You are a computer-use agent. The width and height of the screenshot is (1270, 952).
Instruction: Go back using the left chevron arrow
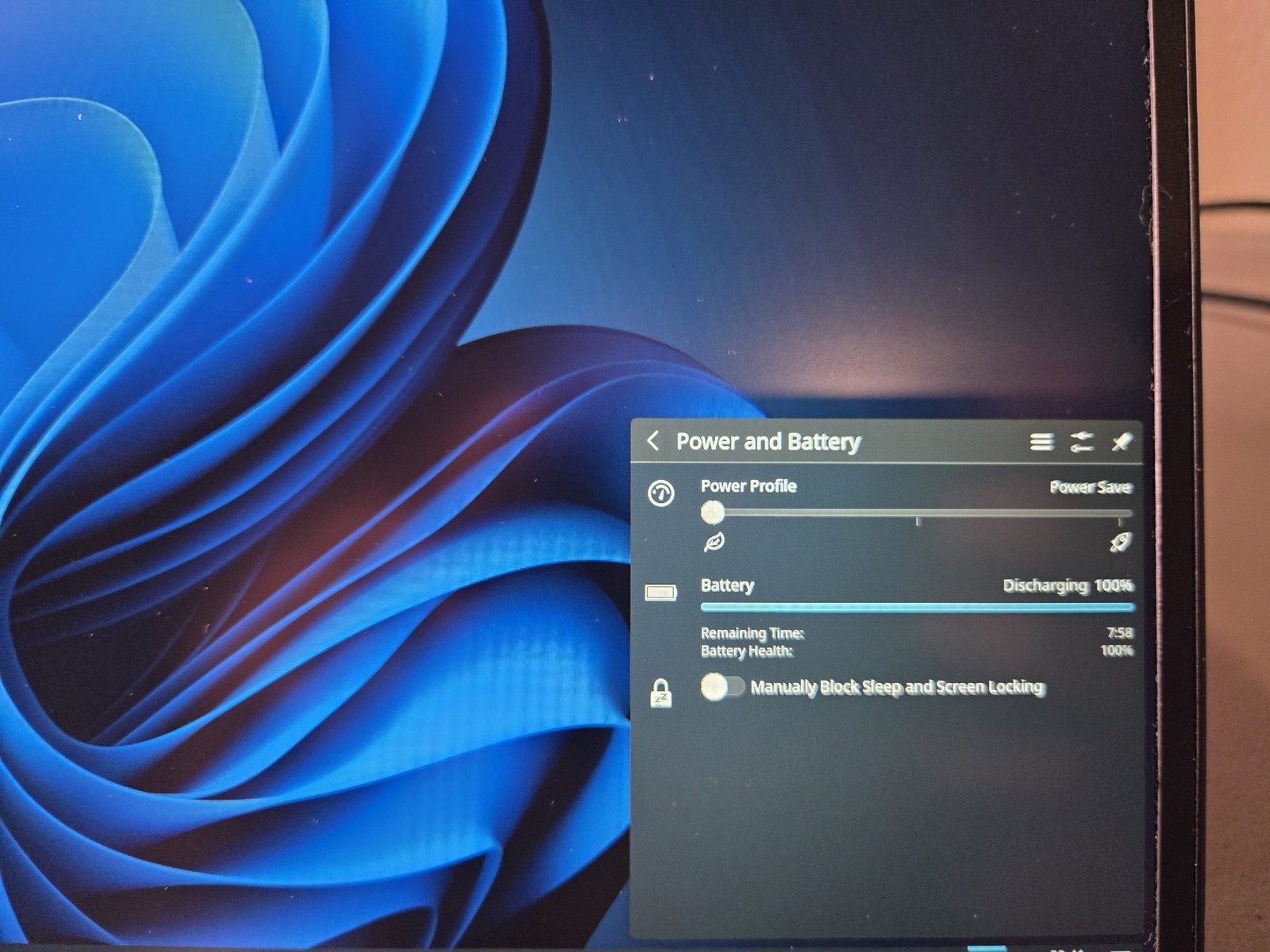[x=652, y=441]
